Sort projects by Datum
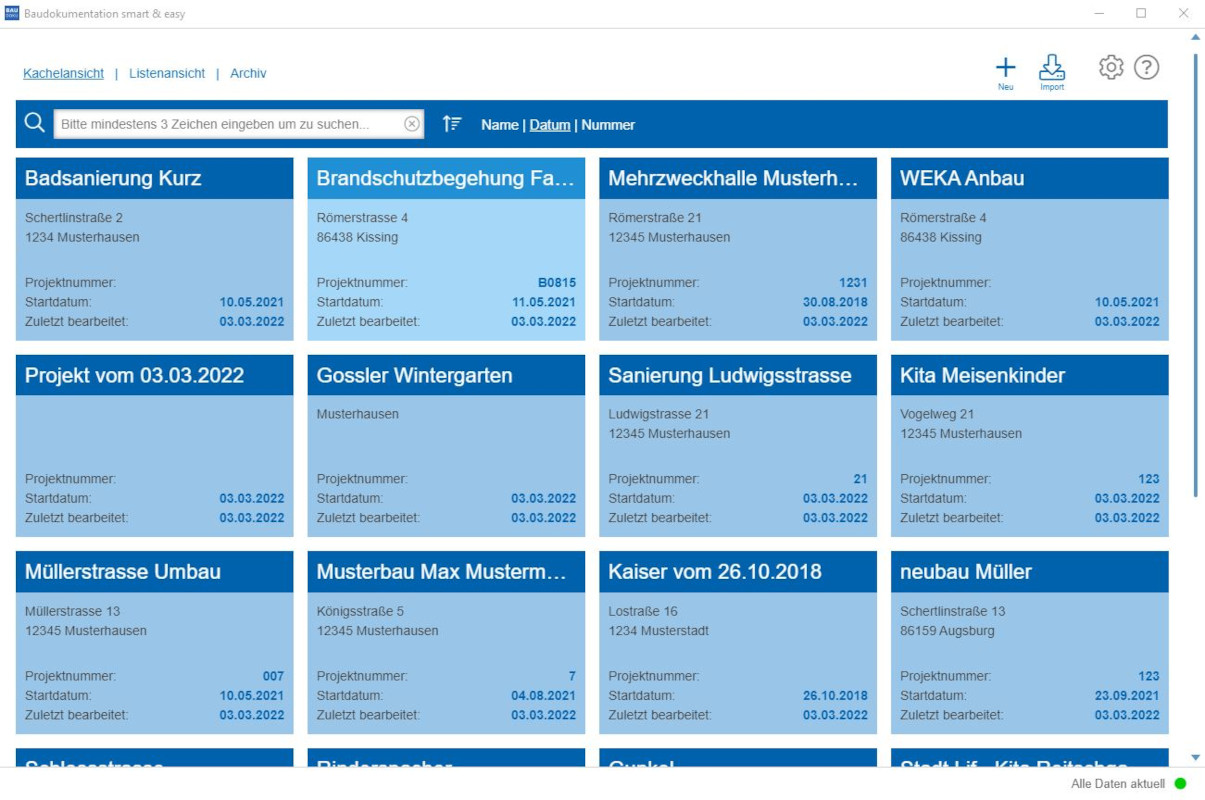 click(x=550, y=125)
